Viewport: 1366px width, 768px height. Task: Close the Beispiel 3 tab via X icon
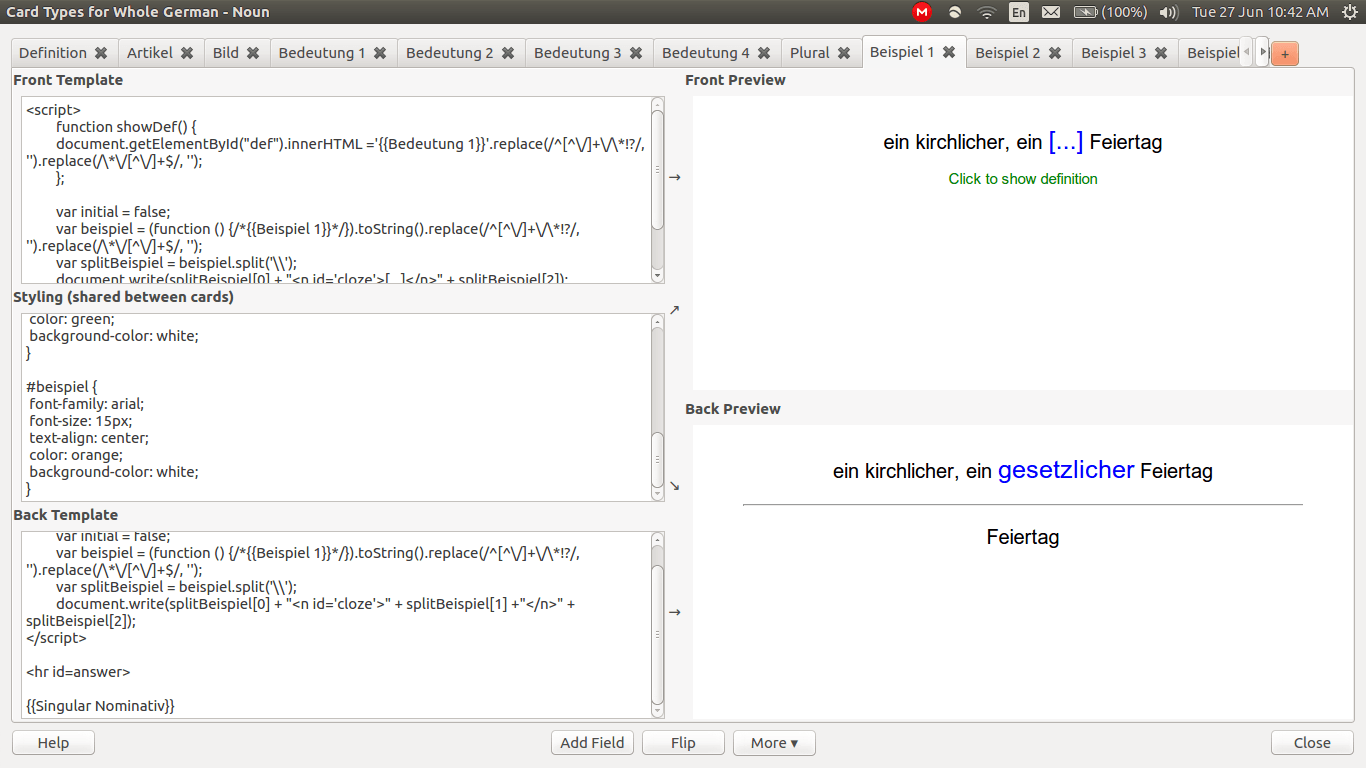(x=1161, y=53)
